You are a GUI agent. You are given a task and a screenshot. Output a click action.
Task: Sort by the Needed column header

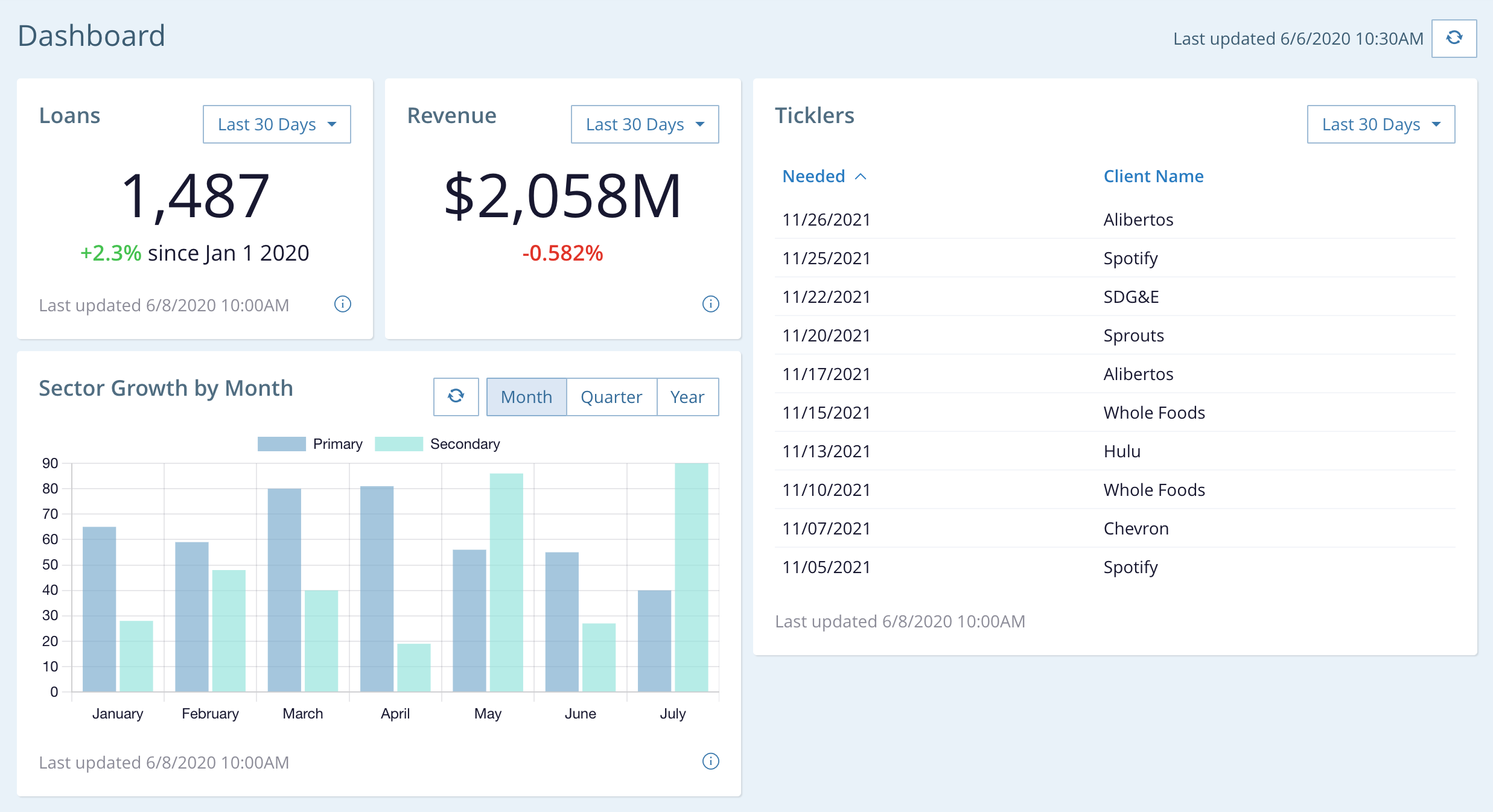[x=813, y=176]
